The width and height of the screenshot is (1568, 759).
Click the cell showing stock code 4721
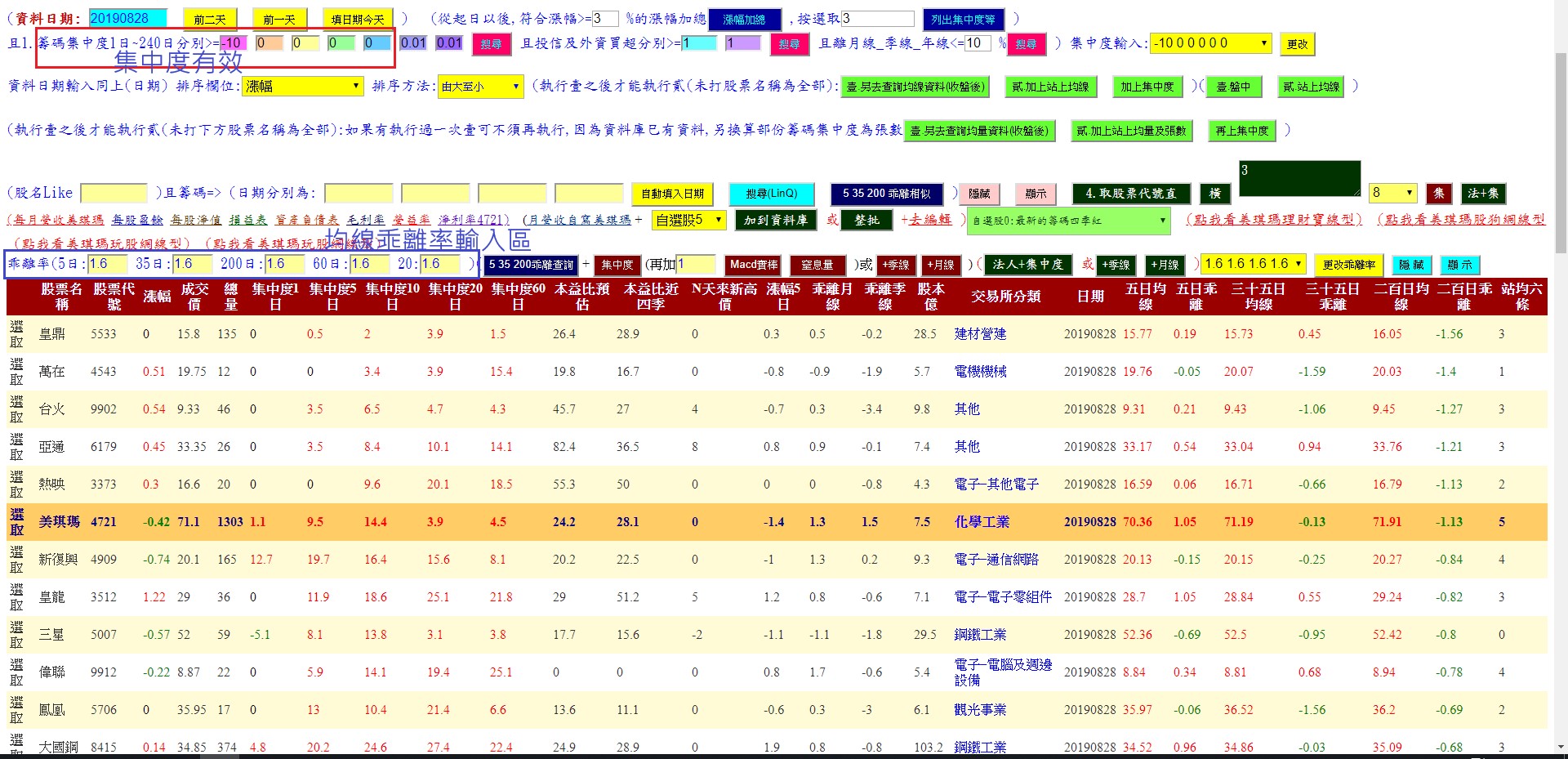tap(104, 522)
